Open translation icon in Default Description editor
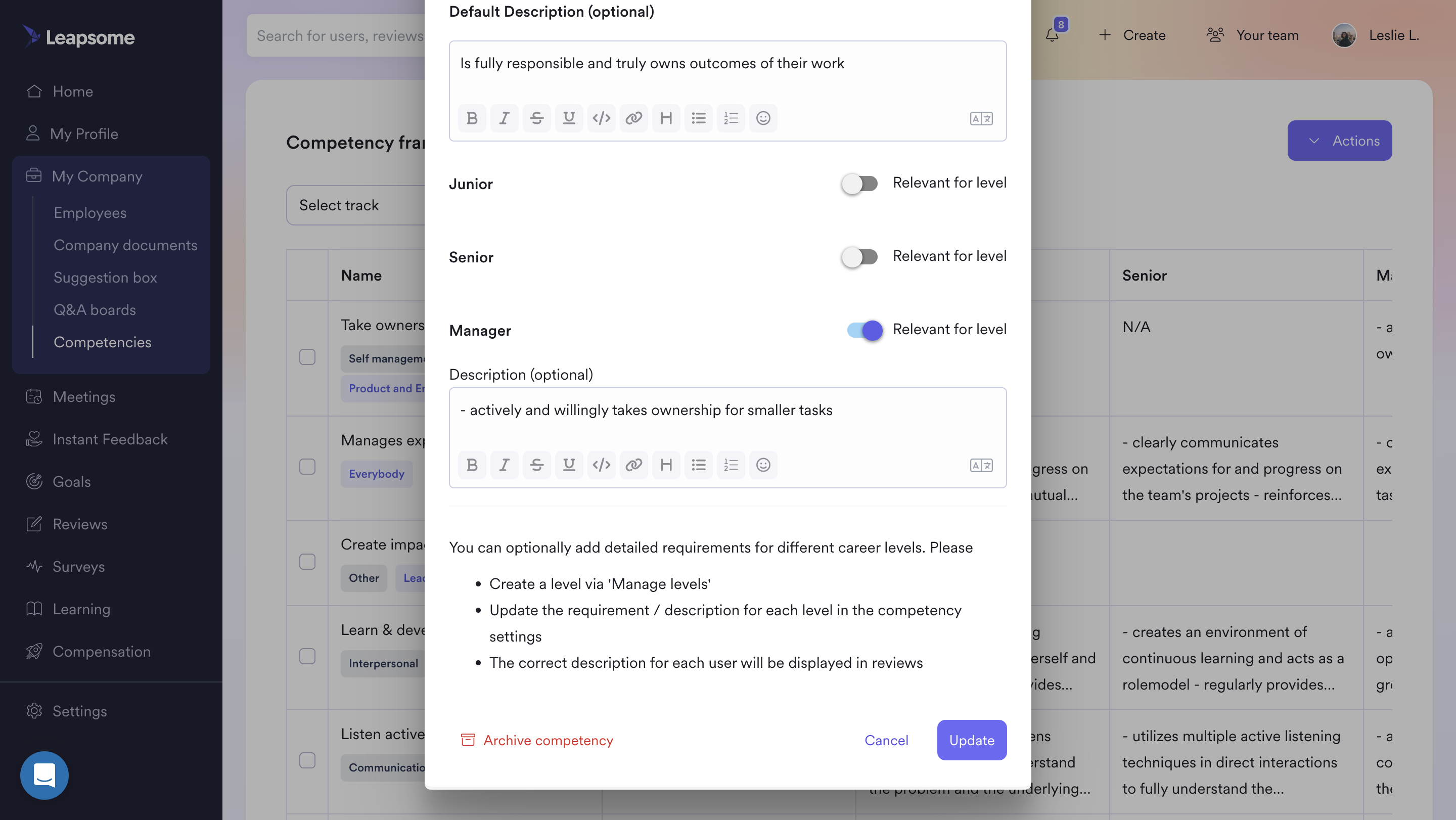Screen dimensions: 1456x820 pyautogui.click(x=981, y=119)
